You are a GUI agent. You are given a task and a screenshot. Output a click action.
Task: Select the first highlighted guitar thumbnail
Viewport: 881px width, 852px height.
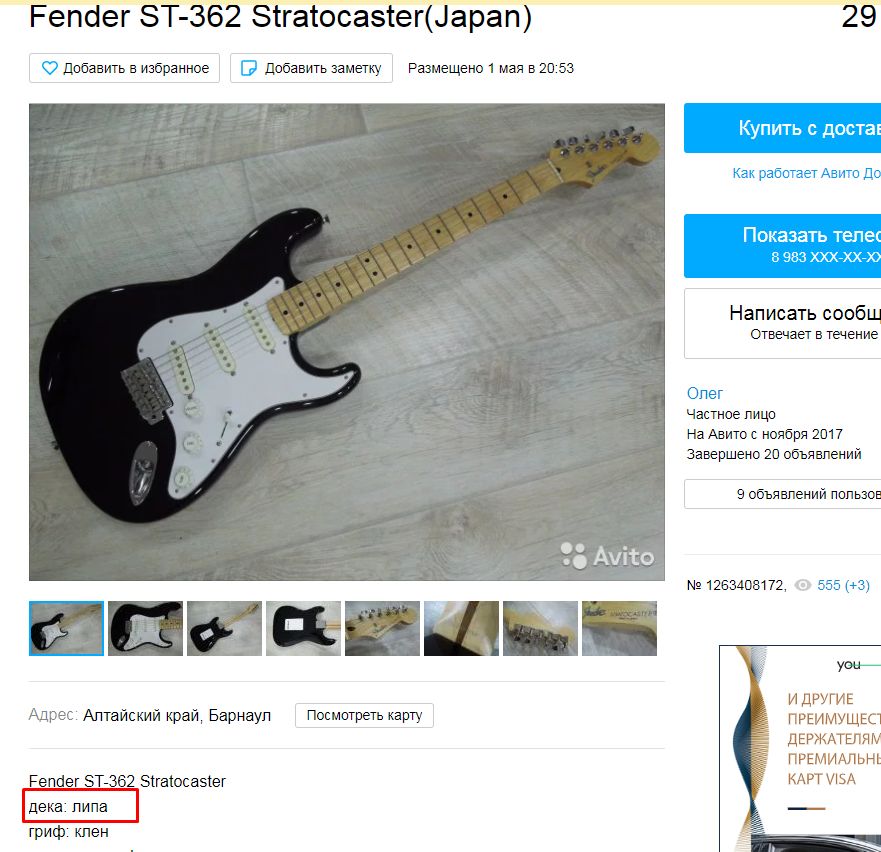[66, 628]
